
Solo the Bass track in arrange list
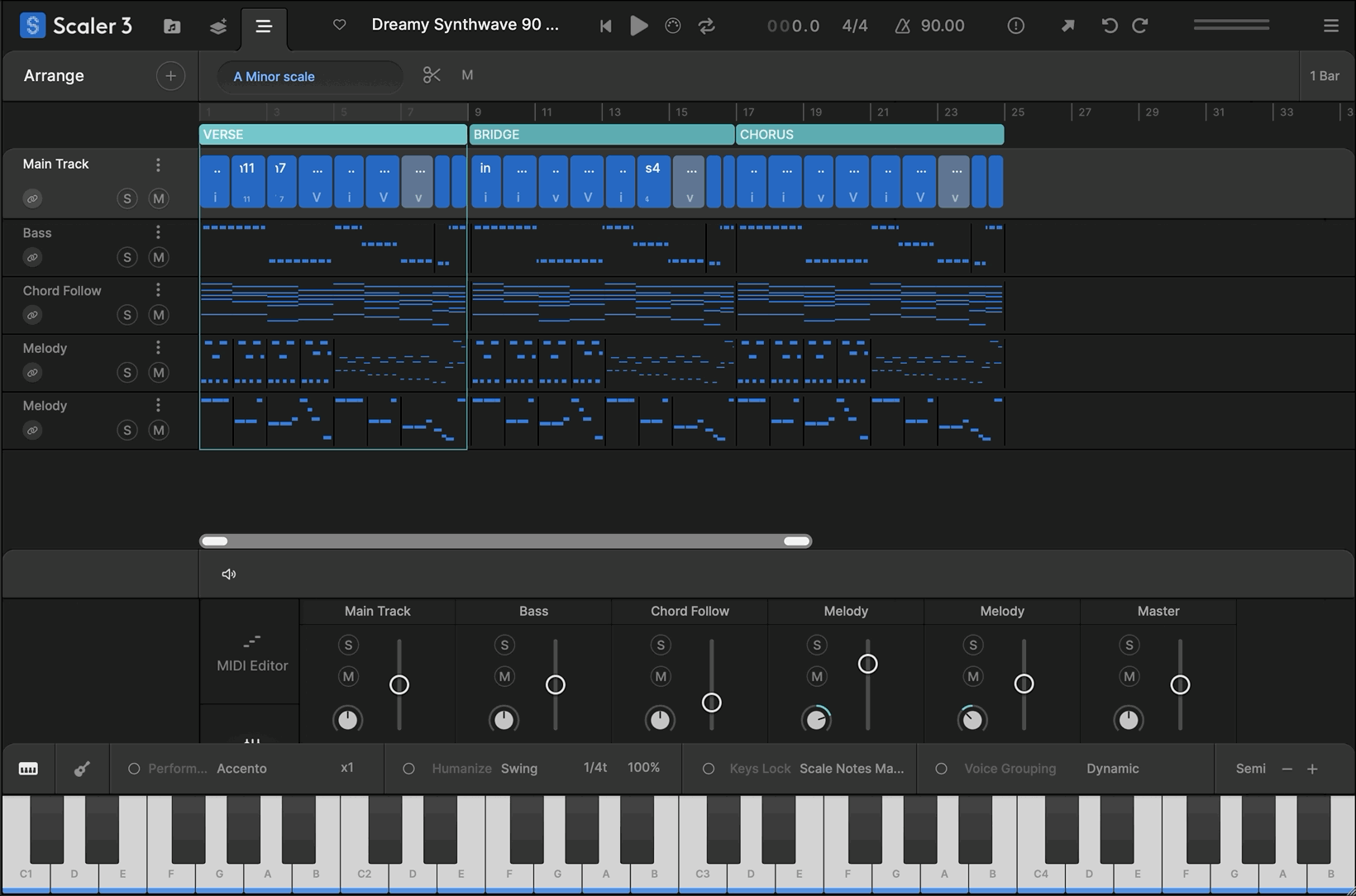click(x=127, y=257)
